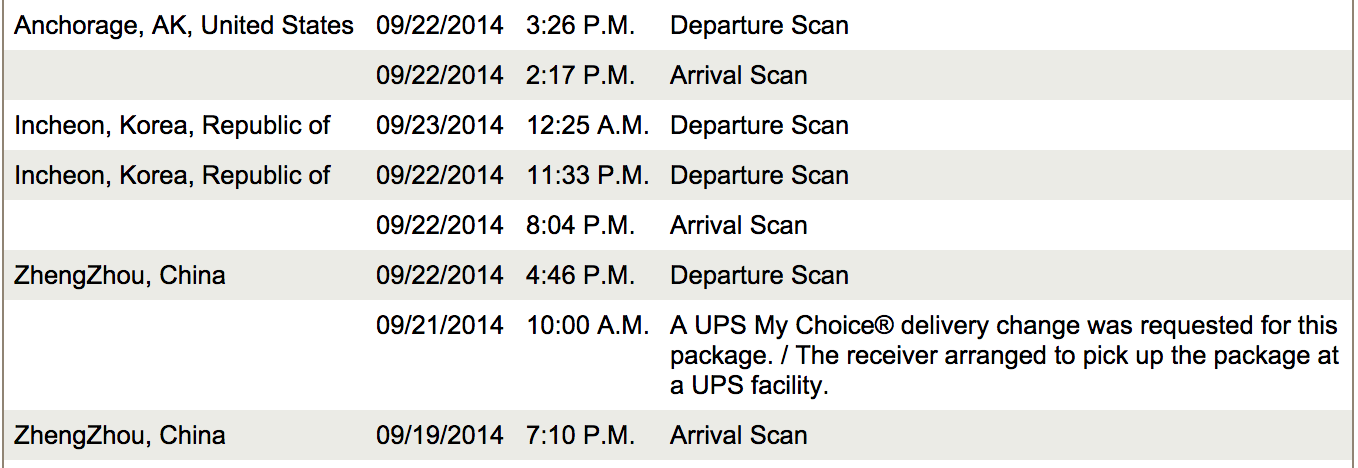Click the 7:10 P.M. Arrival Scan activity
Image resolution: width=1358 pixels, height=468 pixels.
click(738, 435)
